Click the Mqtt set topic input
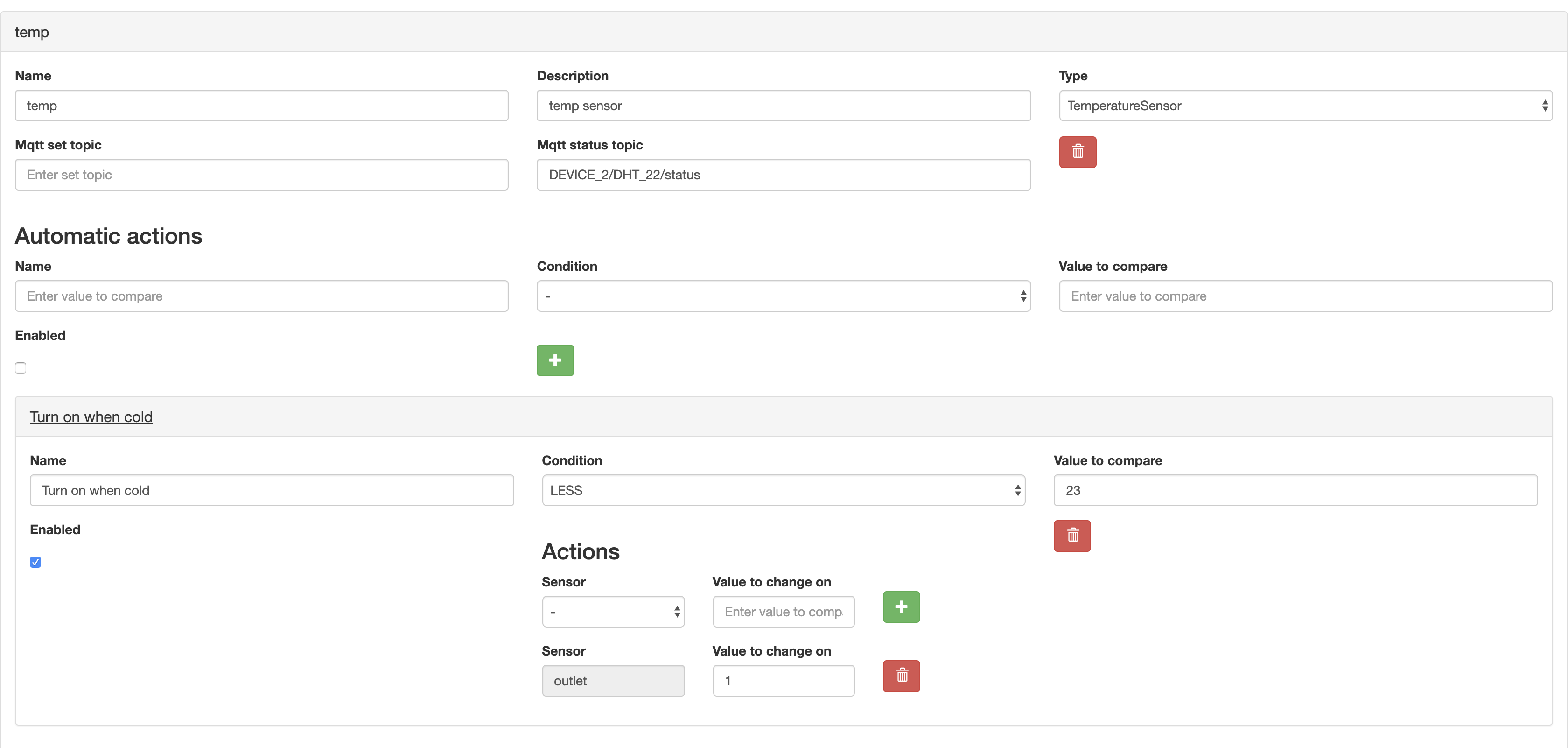The height and width of the screenshot is (748, 1568). click(x=261, y=175)
